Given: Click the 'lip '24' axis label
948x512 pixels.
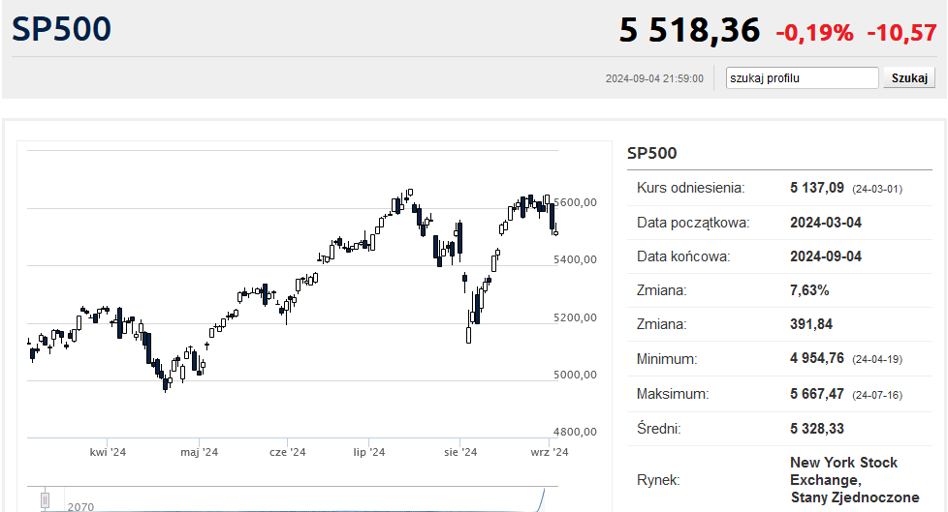Looking at the screenshot, I should [369, 452].
